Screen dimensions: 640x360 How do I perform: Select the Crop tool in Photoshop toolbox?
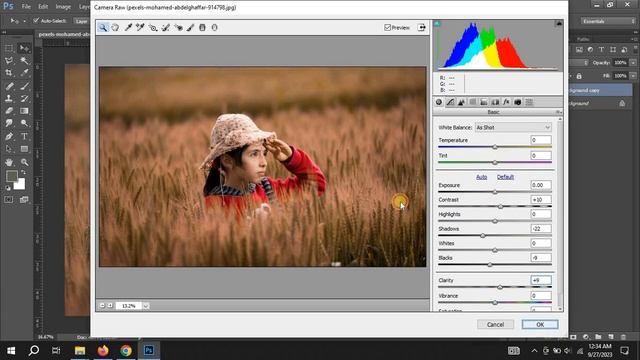click(9, 73)
